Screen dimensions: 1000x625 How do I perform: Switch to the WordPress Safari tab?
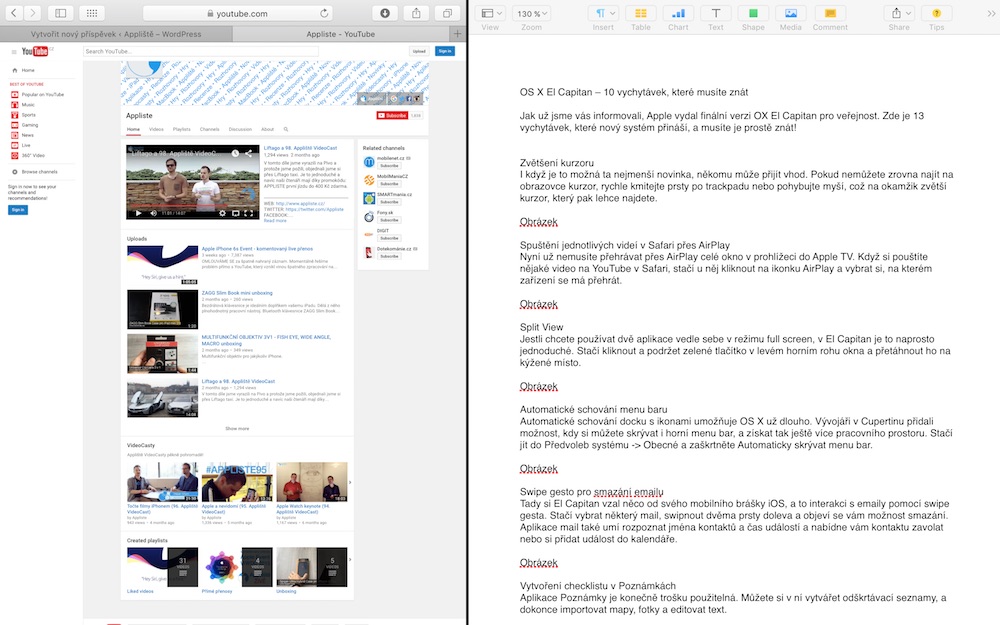[x=115, y=33]
